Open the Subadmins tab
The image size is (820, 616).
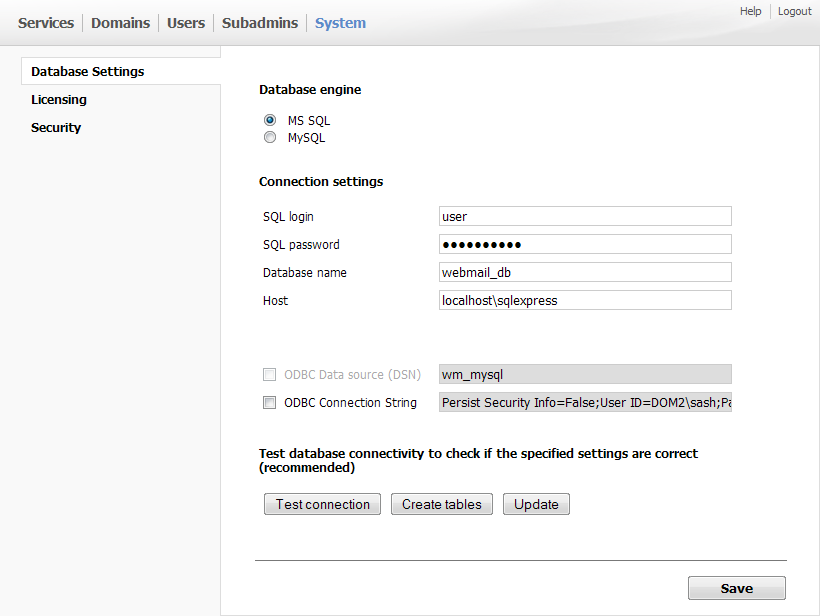[x=260, y=23]
